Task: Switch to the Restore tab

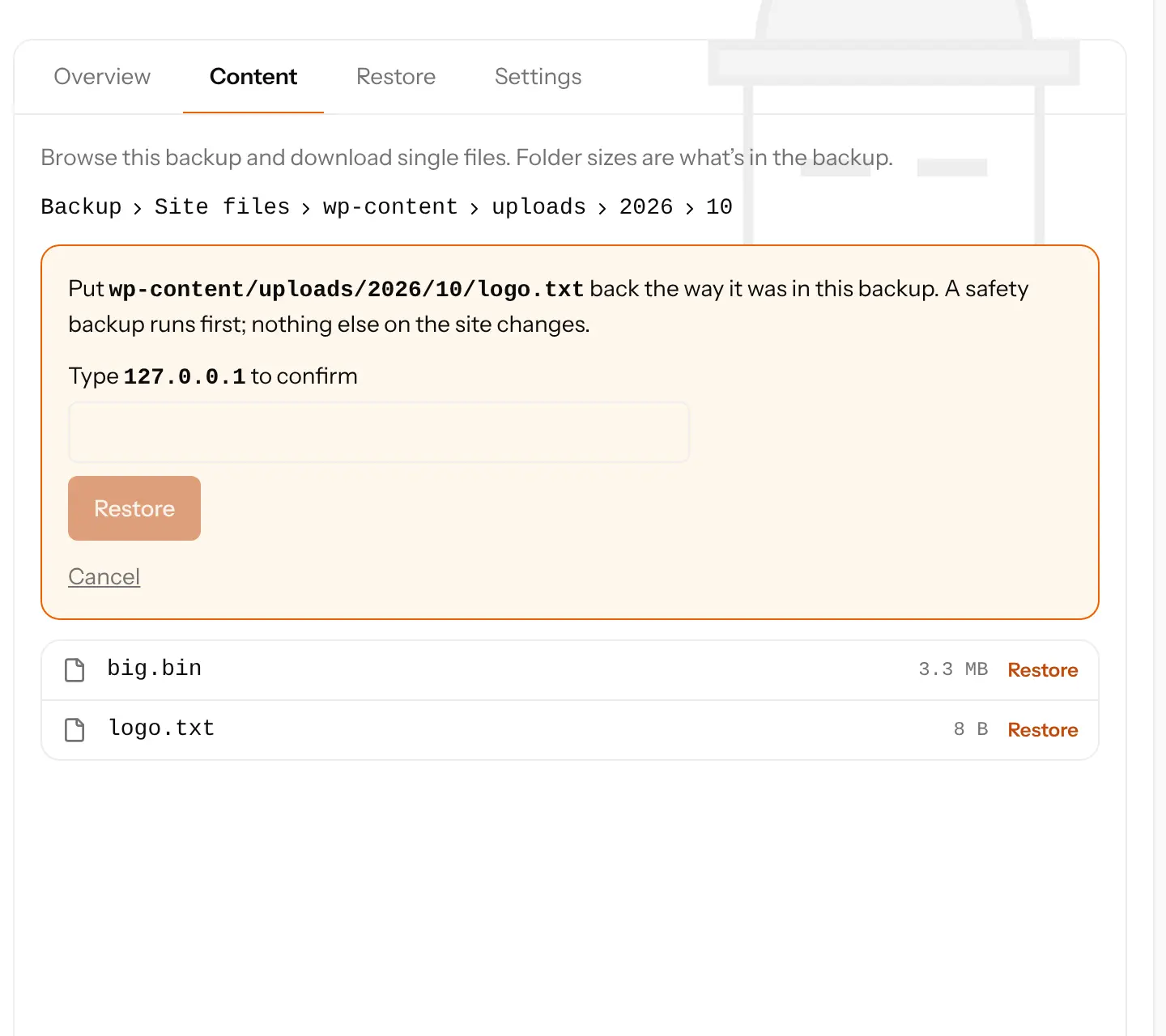Action: (x=396, y=77)
